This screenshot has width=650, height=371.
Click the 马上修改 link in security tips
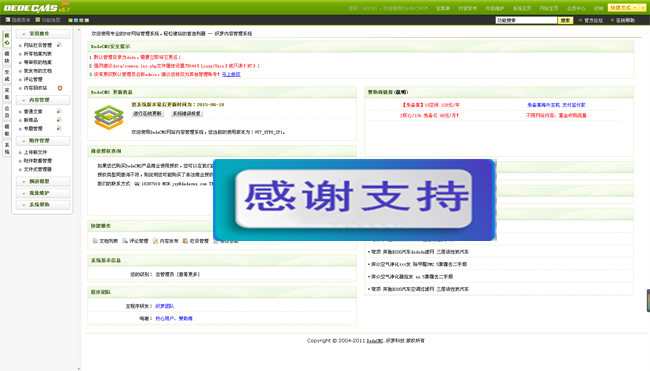(x=231, y=74)
